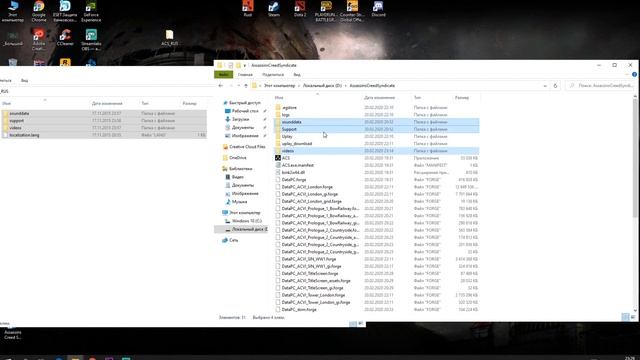
Task: Expand the address bar history dropdown
Action: [x=545, y=86]
